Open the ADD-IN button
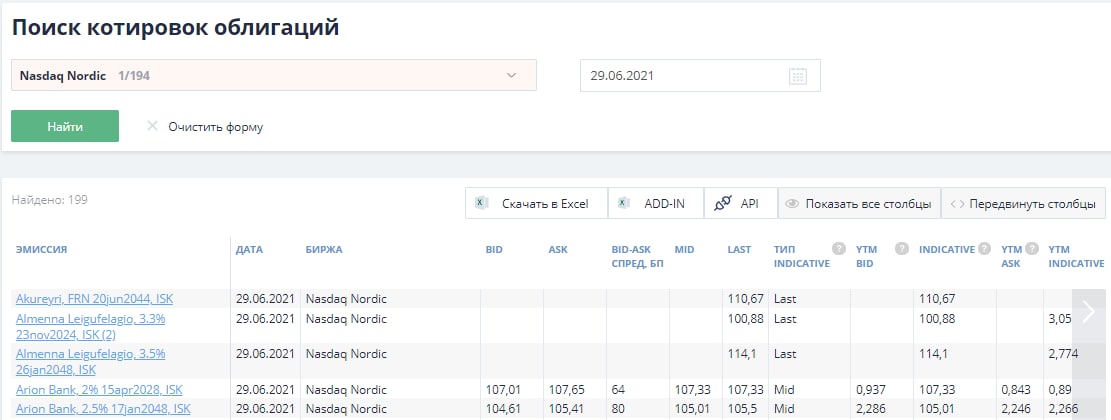The image size is (1111, 420). 656,203
